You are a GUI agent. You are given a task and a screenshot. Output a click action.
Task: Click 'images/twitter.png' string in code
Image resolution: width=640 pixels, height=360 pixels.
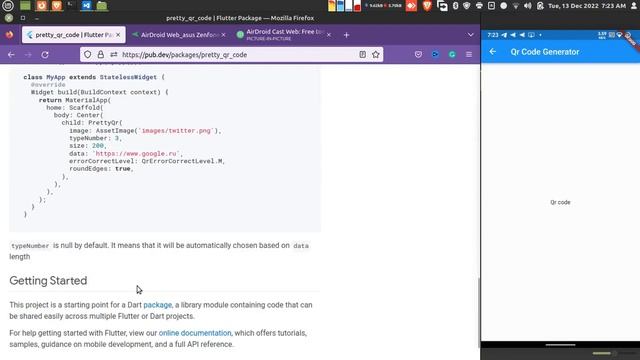[176, 131]
